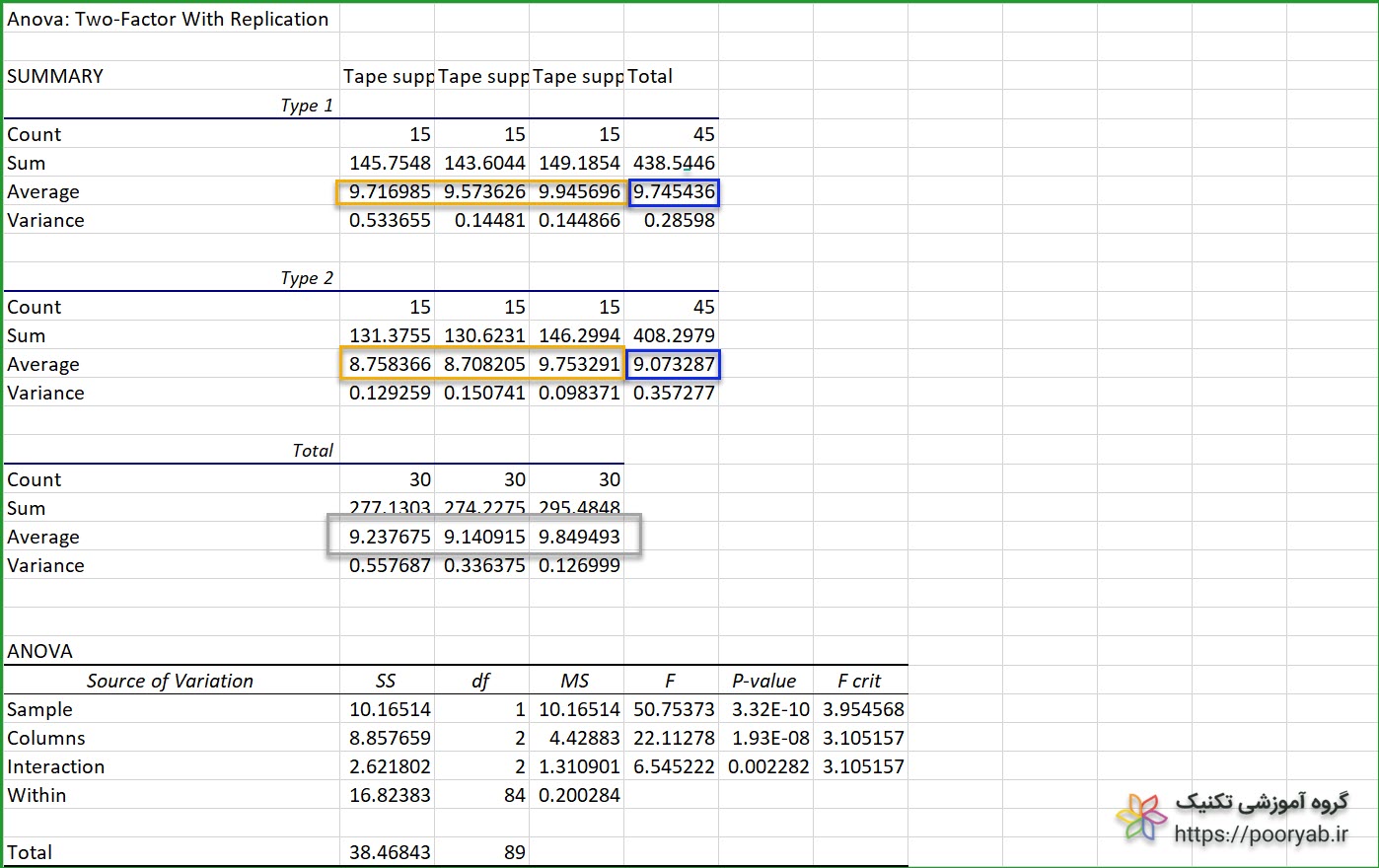Click the F crit column header
This screenshot has height=868, width=1379.
[858, 682]
